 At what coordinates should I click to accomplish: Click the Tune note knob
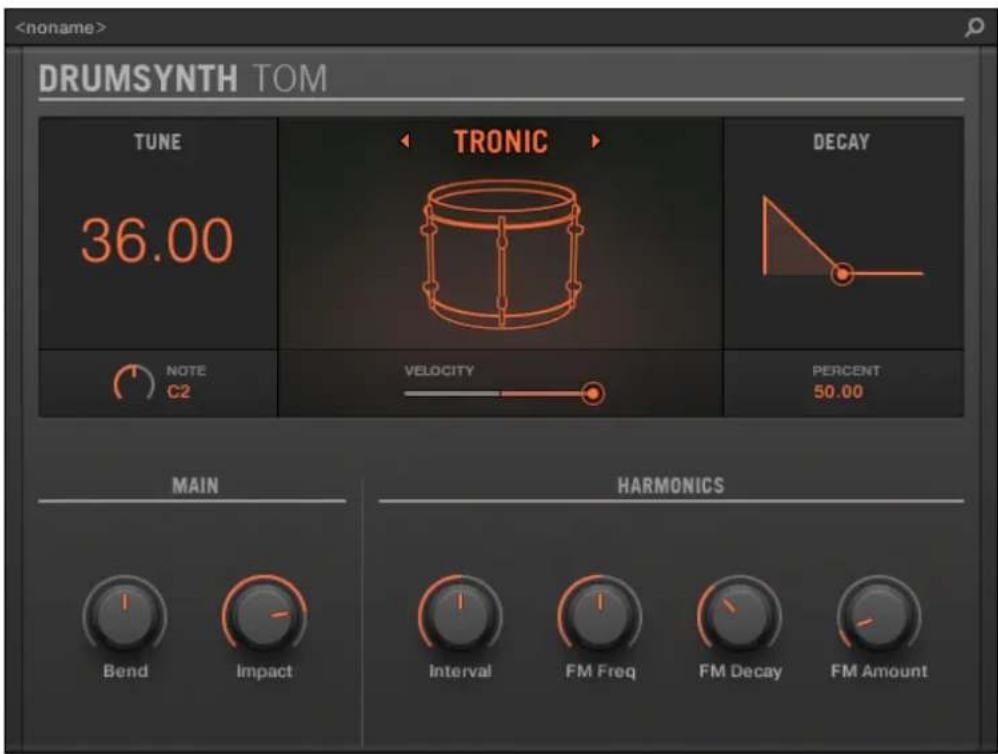tap(134, 383)
